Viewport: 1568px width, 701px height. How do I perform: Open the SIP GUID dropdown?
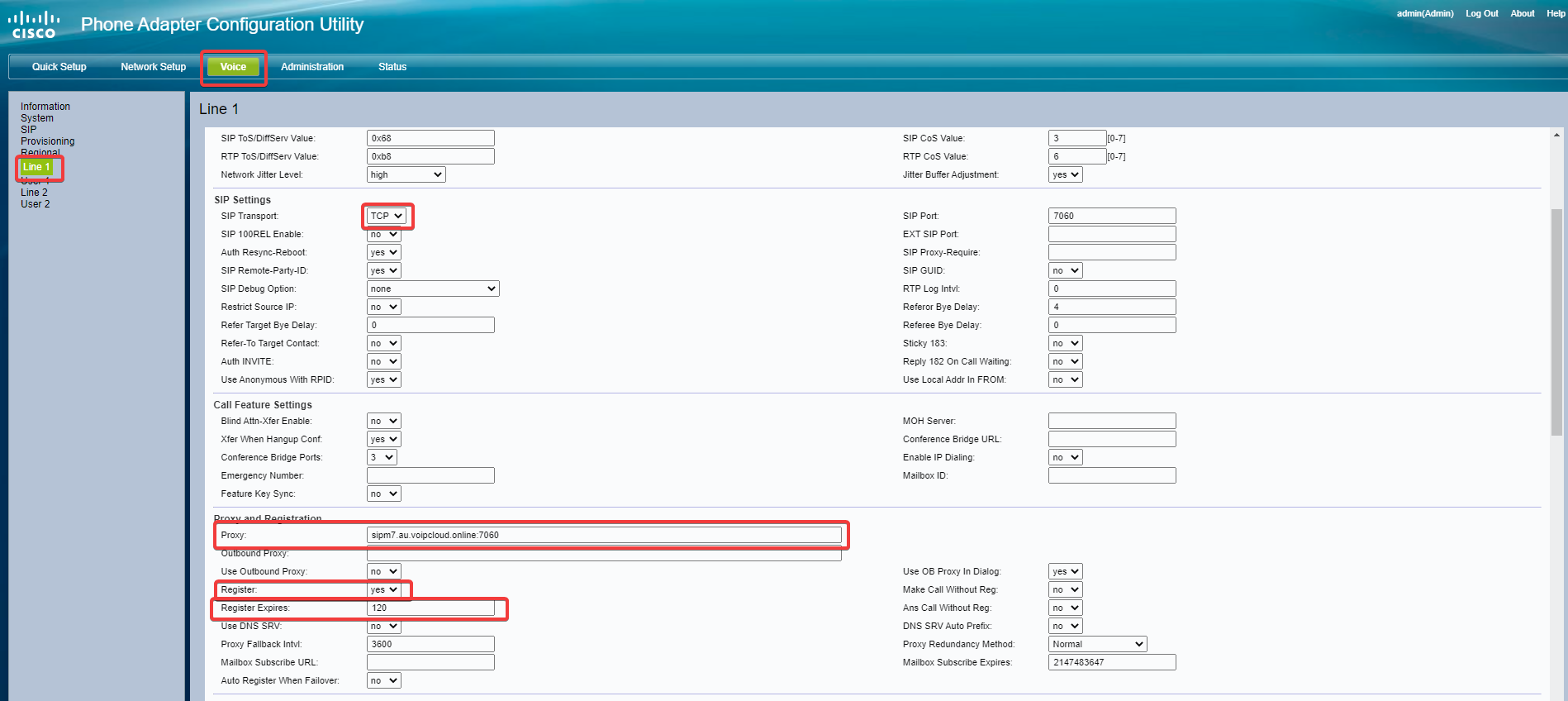tap(1066, 270)
